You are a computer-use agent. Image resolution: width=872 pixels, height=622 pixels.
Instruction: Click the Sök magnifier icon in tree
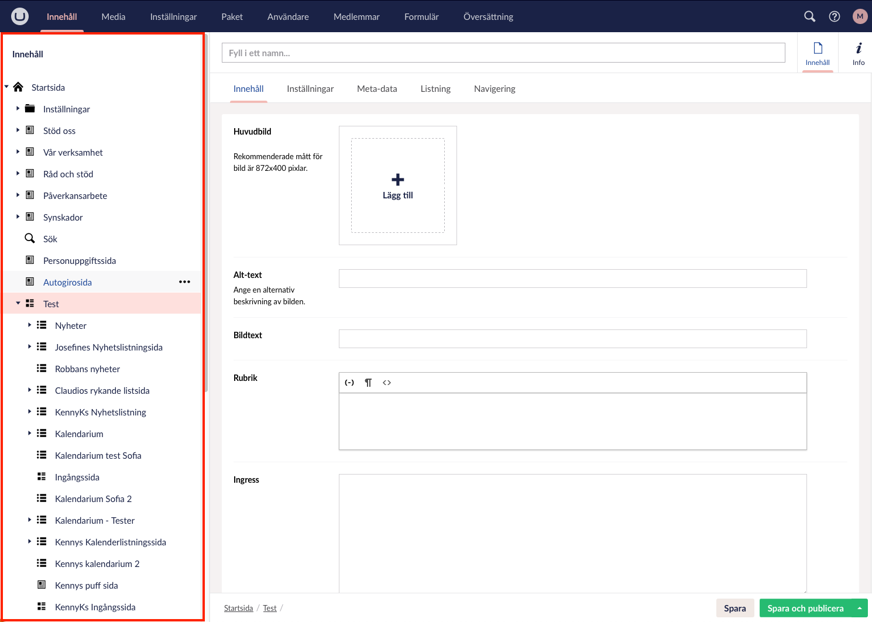tap(30, 238)
